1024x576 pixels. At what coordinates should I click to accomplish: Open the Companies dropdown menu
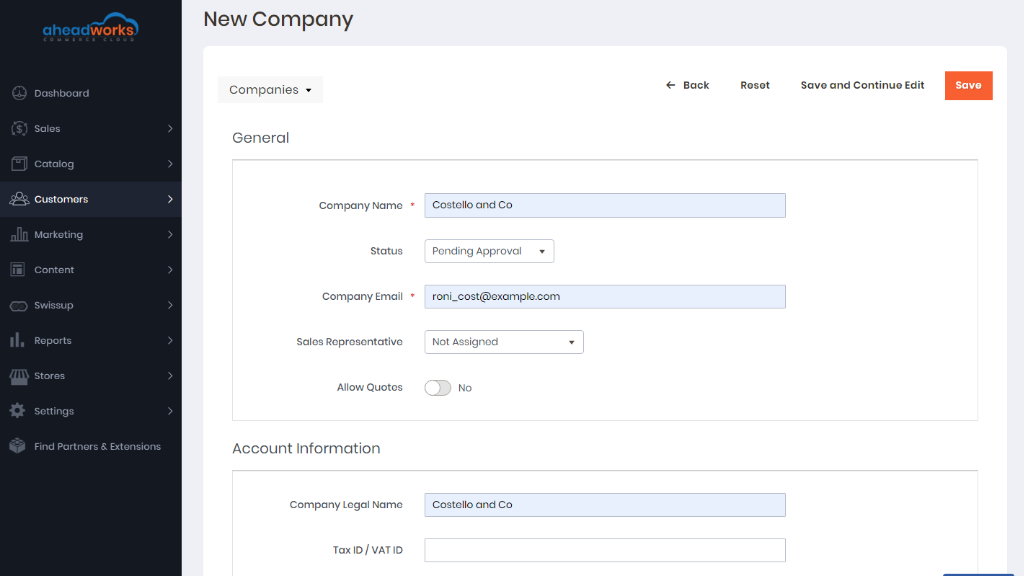click(x=270, y=89)
